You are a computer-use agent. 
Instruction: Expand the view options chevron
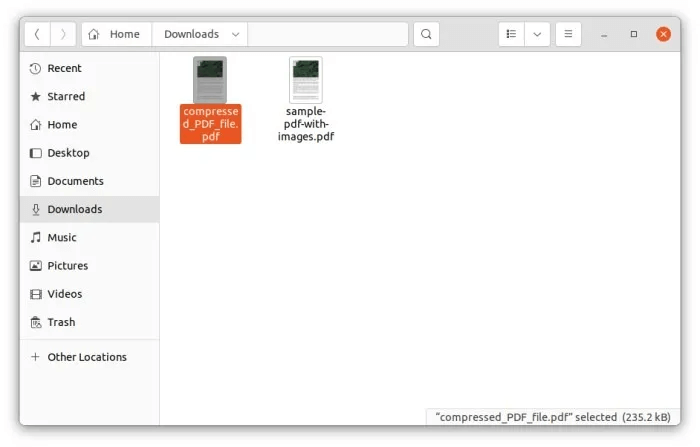point(537,34)
